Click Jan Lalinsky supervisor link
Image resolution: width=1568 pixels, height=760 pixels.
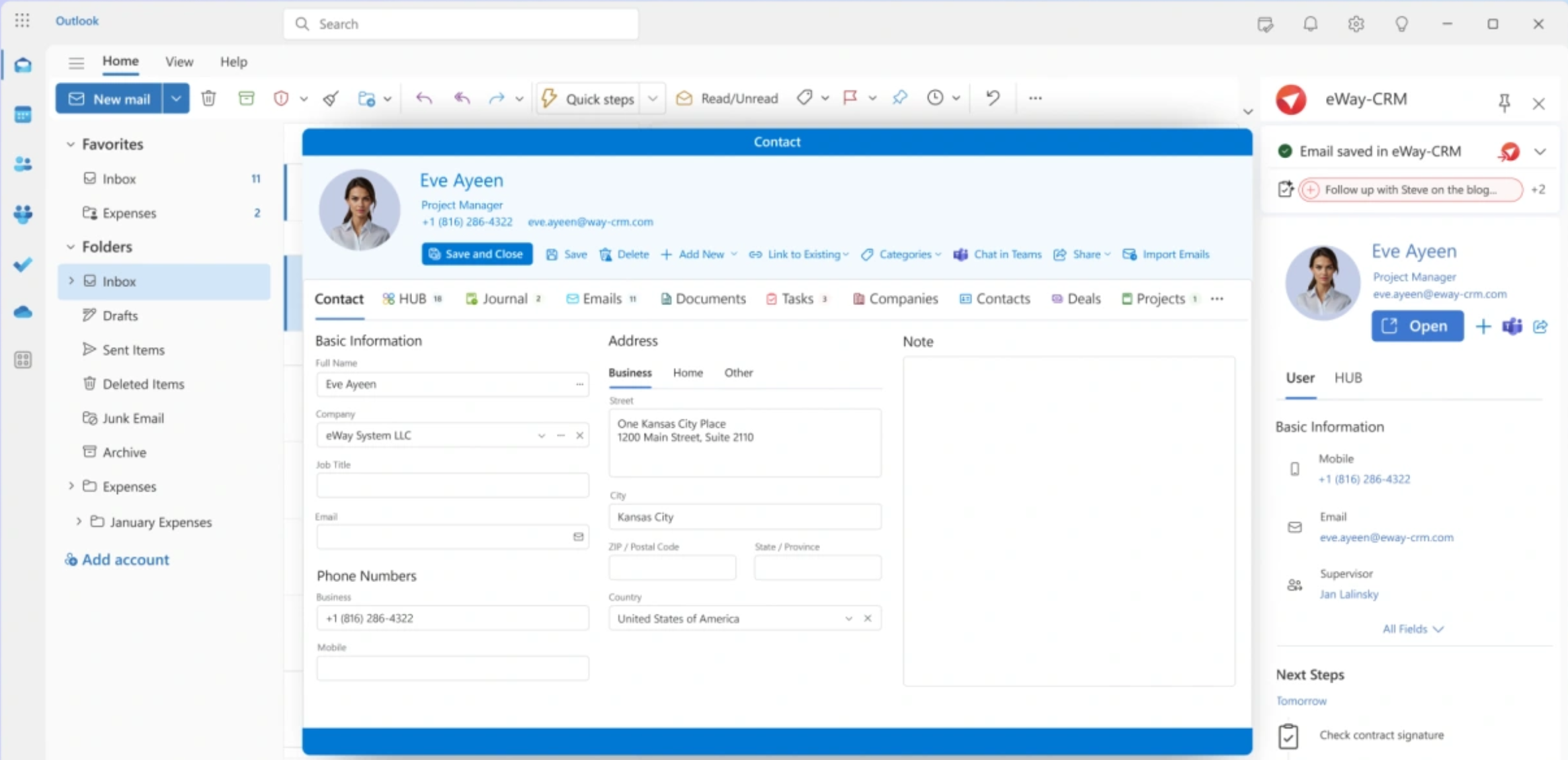1349,594
